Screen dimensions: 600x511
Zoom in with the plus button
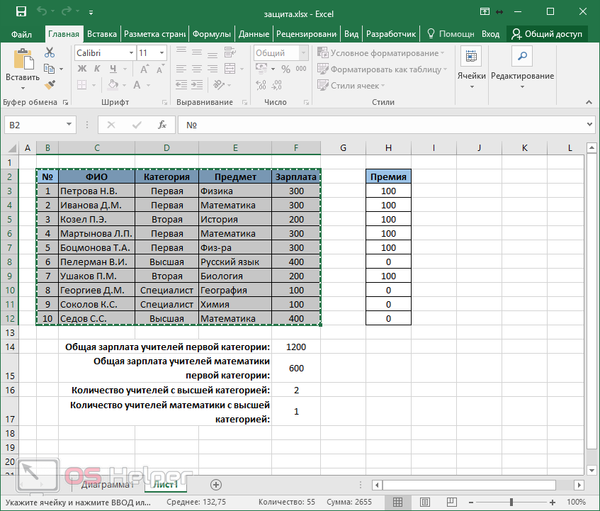tap(552, 502)
